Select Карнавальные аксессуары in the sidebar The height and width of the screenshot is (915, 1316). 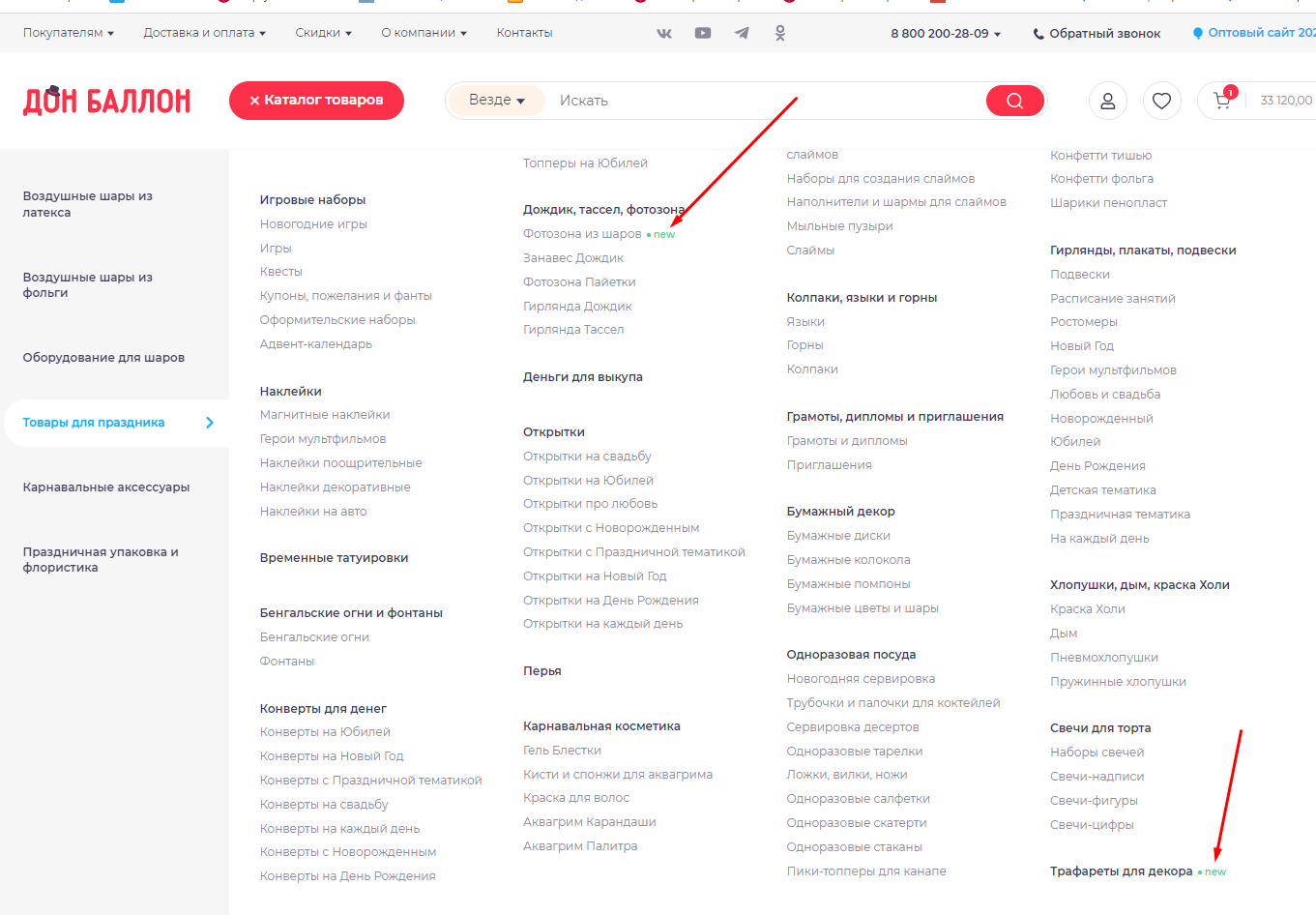(x=106, y=487)
